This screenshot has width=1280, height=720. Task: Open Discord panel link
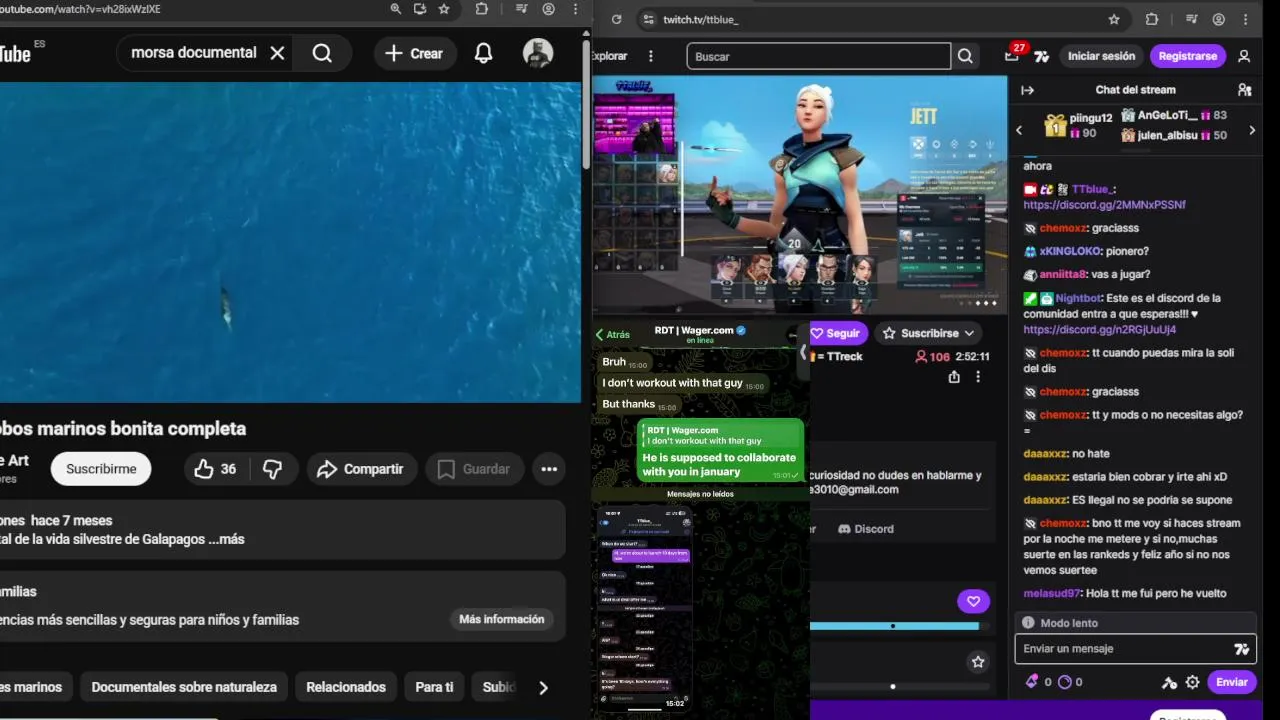pos(866,529)
